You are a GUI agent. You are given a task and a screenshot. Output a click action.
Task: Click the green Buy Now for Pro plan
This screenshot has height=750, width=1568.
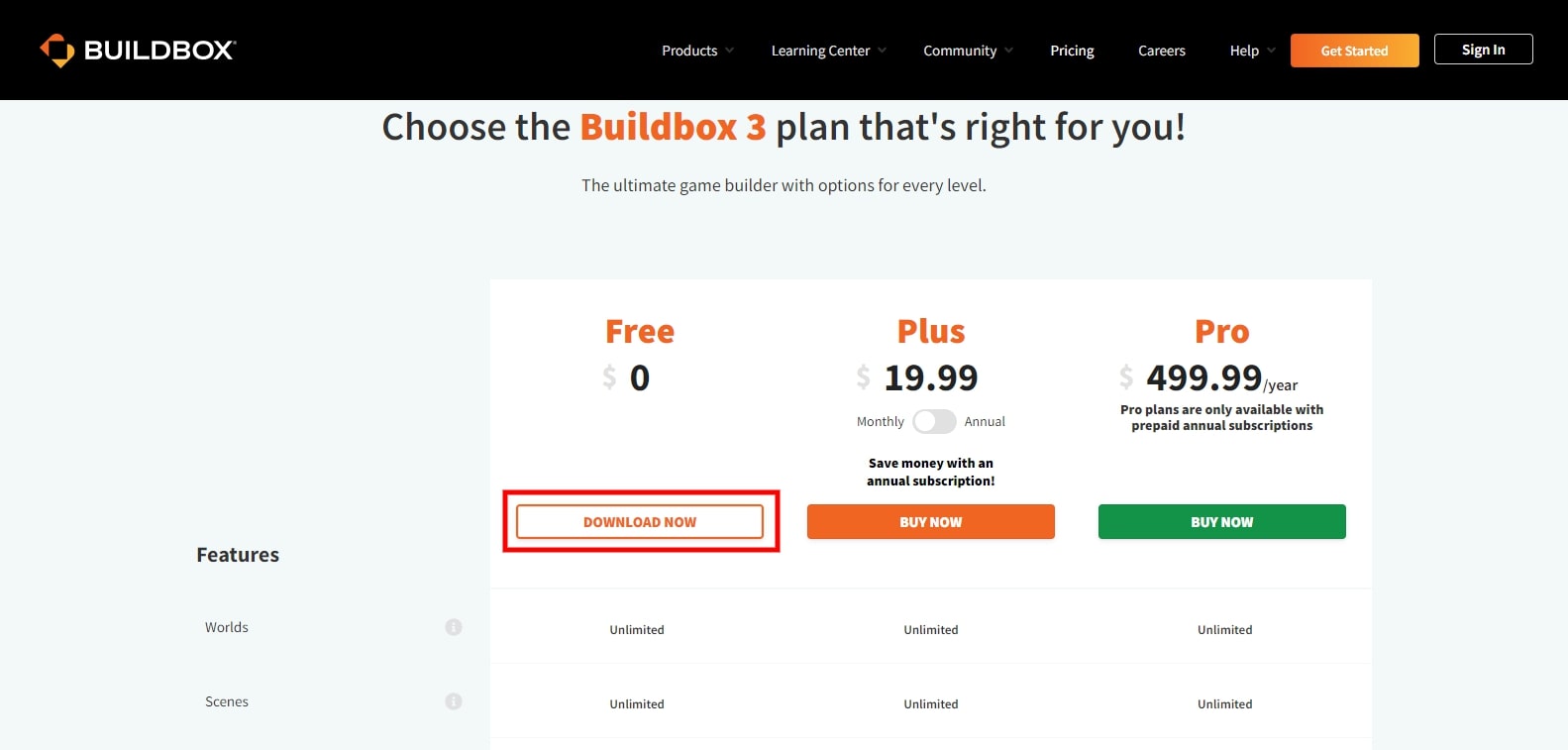pyautogui.click(x=1221, y=522)
